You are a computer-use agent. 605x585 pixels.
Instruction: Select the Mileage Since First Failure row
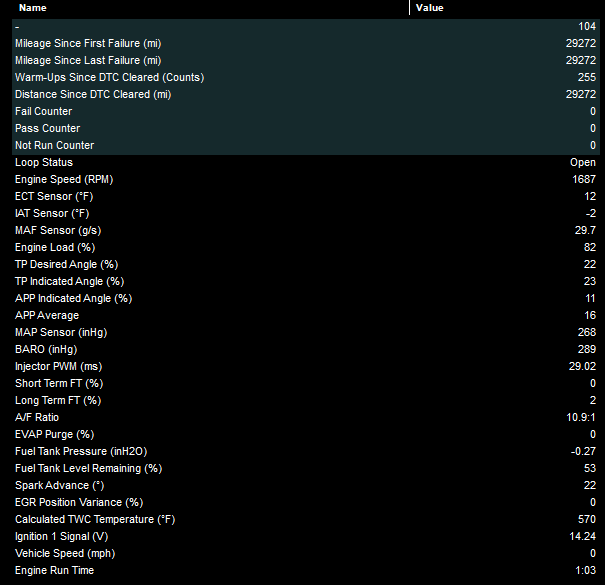306,43
